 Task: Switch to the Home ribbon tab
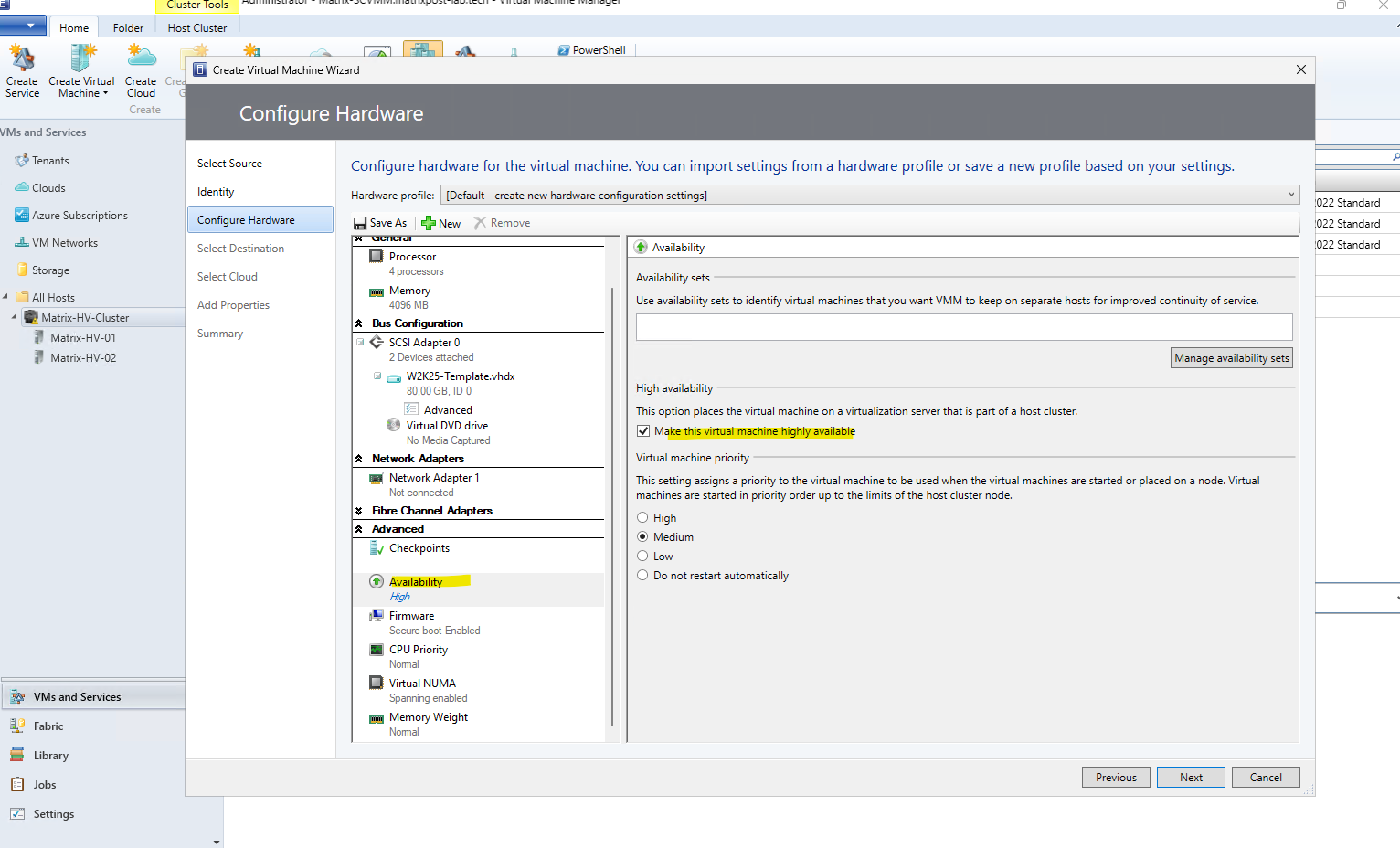74,28
